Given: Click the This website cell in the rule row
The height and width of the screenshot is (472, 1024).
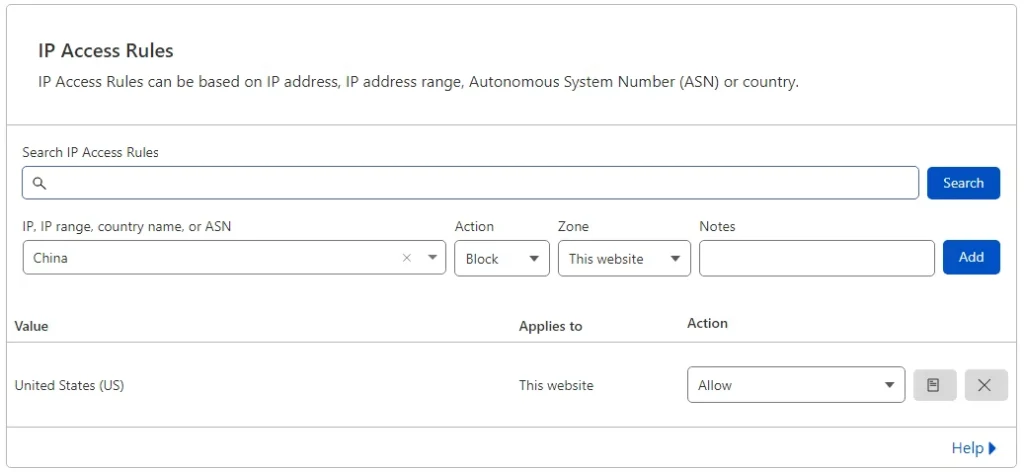Looking at the screenshot, I should (x=555, y=385).
